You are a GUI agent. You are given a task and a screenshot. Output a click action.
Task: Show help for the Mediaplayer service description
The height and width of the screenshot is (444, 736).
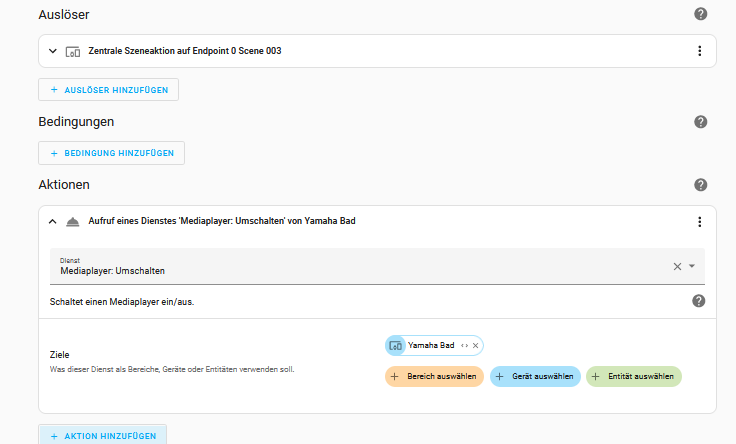(699, 301)
